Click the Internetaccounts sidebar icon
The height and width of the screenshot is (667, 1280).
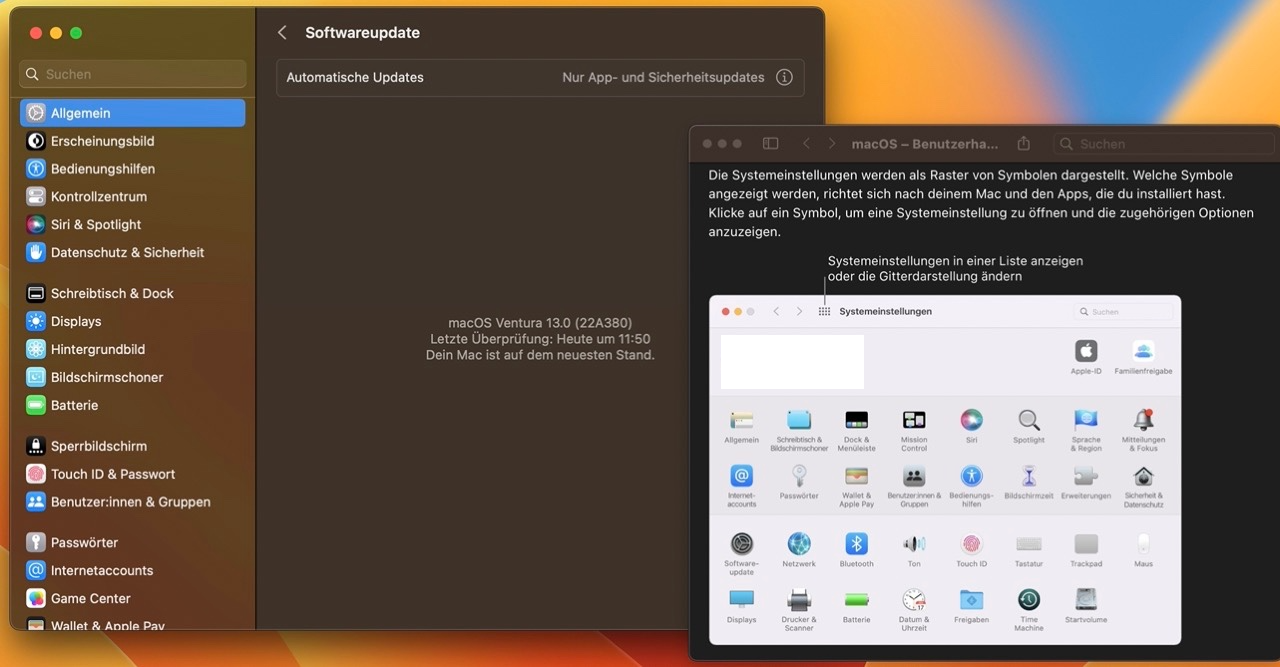36,571
